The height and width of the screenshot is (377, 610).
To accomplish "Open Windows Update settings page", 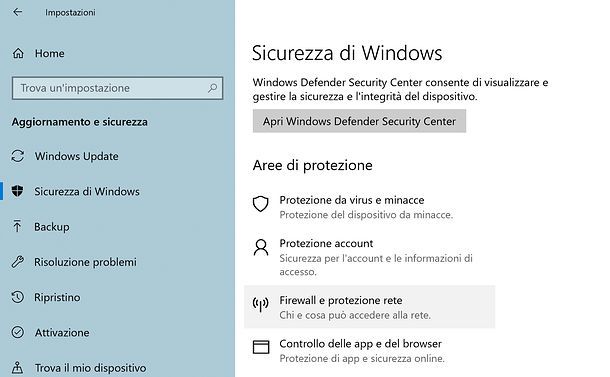I will pos(77,156).
